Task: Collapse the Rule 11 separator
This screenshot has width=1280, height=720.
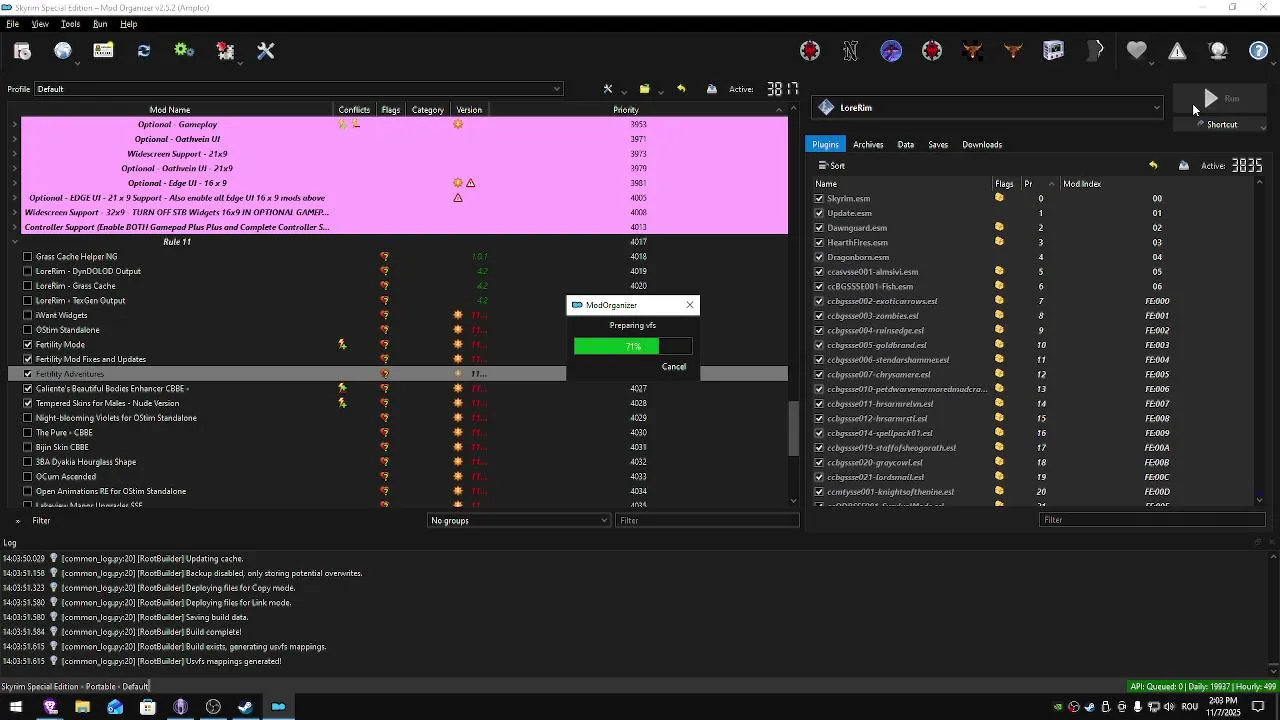Action: pyautogui.click(x=15, y=242)
